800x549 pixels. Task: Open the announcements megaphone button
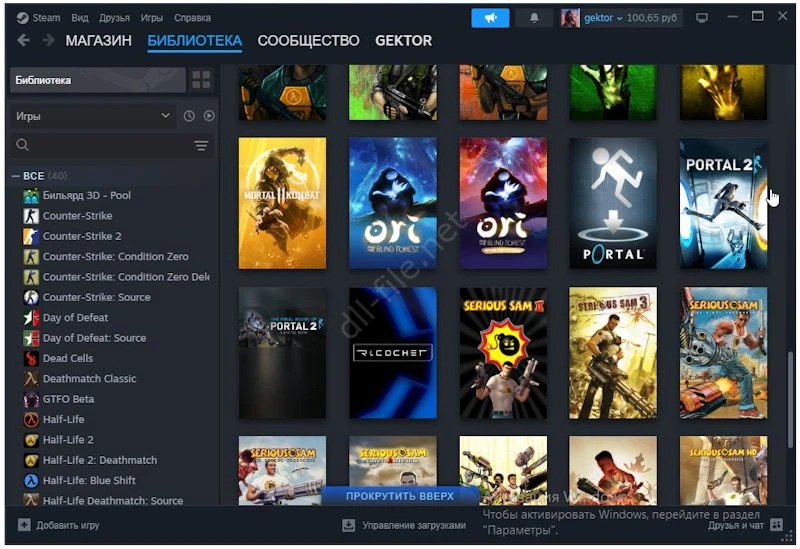click(x=490, y=18)
